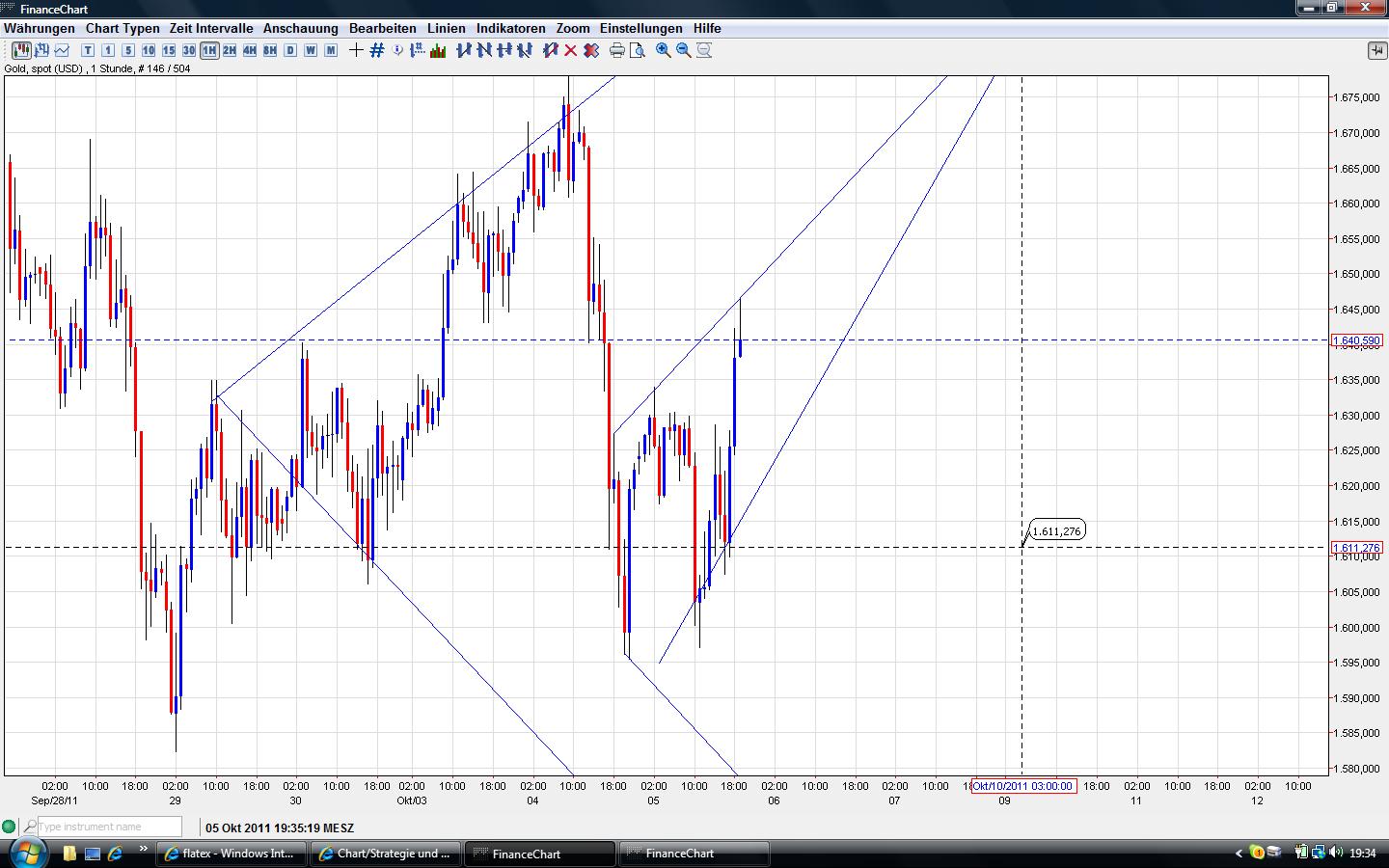Open the Währungen menu
The image size is (1389, 868).
coord(40,28)
